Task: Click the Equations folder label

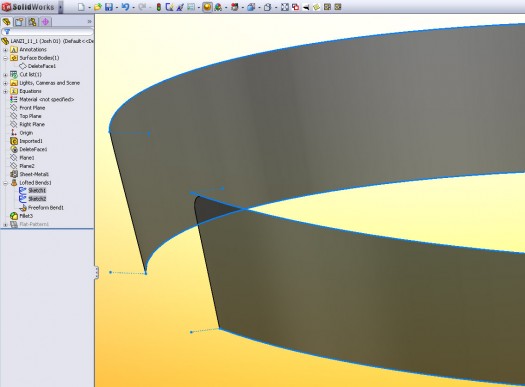Action: click(30, 91)
